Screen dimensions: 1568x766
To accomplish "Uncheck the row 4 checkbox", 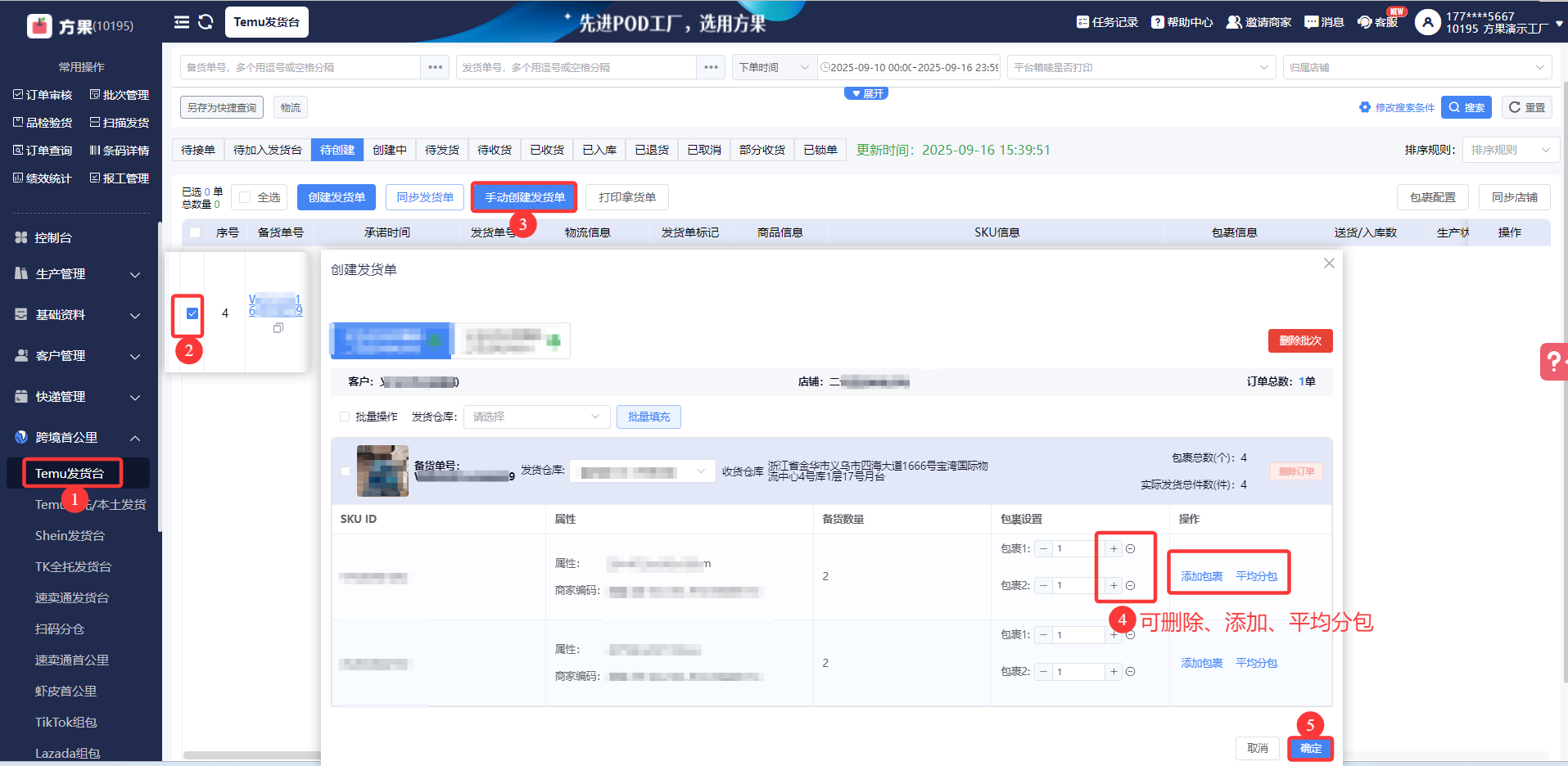I will pos(192,313).
